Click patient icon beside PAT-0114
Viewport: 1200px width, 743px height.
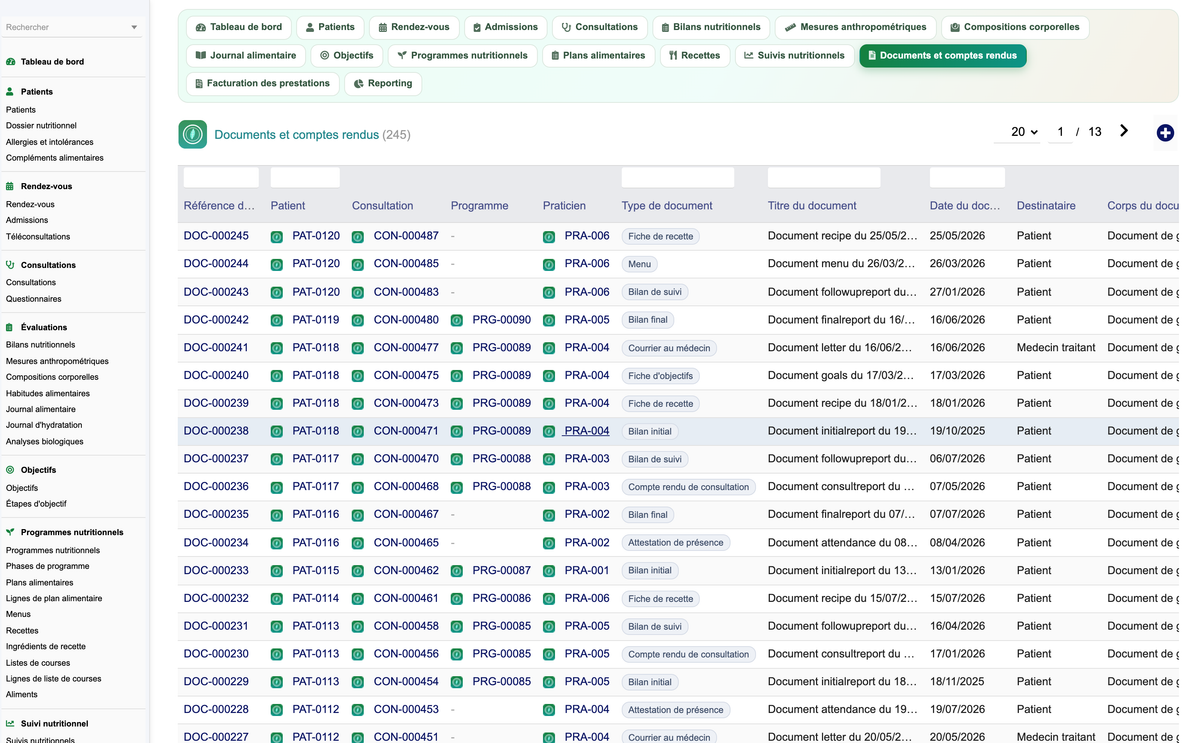(277, 599)
